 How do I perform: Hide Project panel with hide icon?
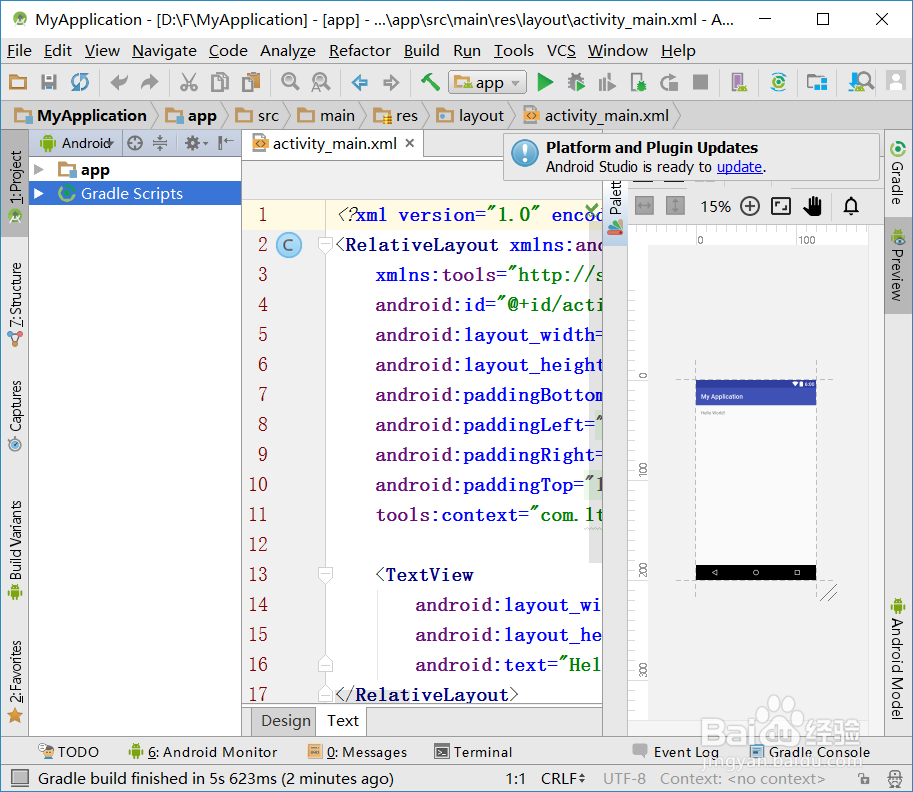click(225, 143)
